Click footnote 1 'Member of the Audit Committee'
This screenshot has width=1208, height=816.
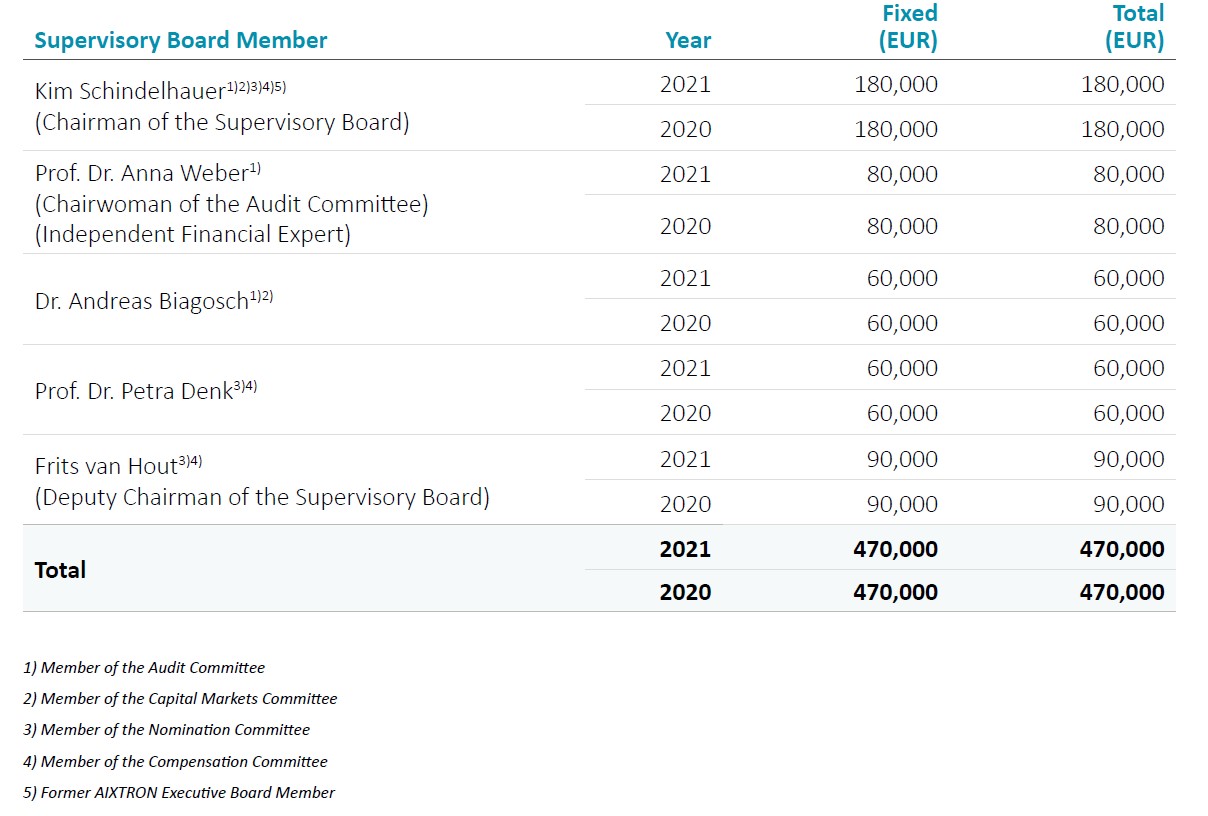(144, 668)
